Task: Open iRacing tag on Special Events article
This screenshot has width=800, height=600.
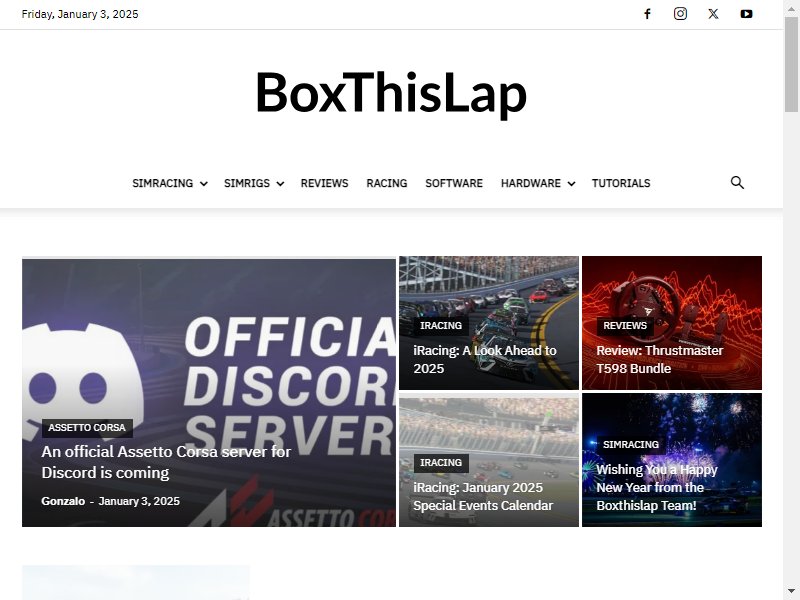Action: tap(441, 463)
